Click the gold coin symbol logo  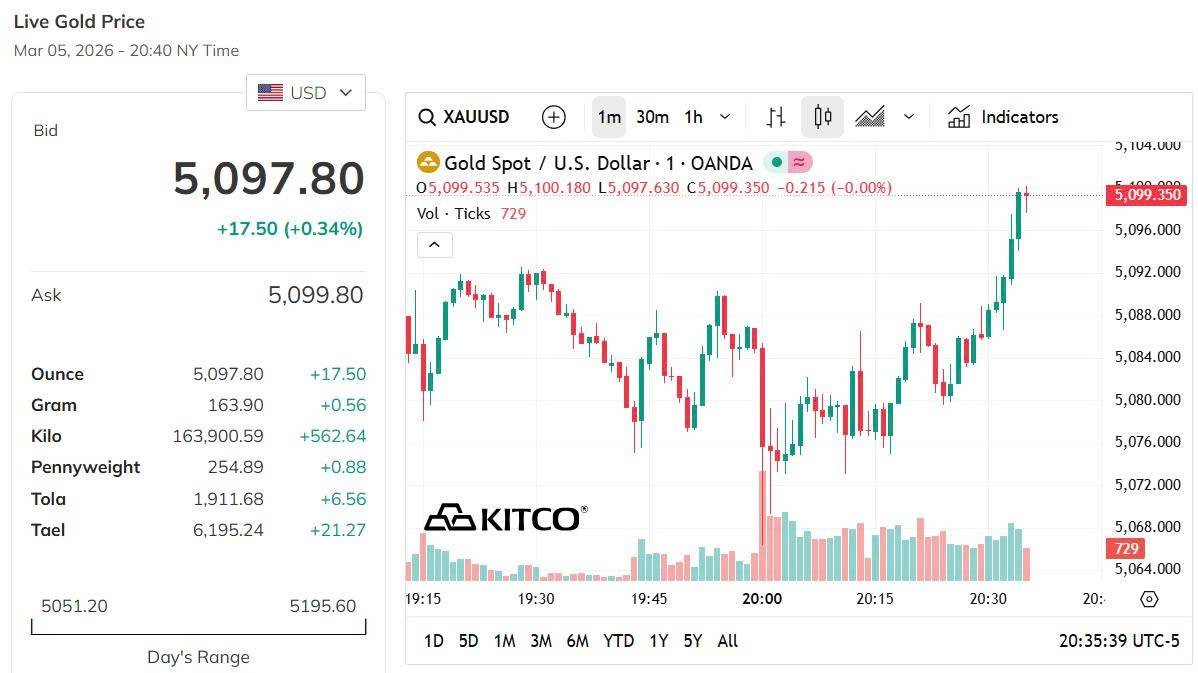(428, 163)
